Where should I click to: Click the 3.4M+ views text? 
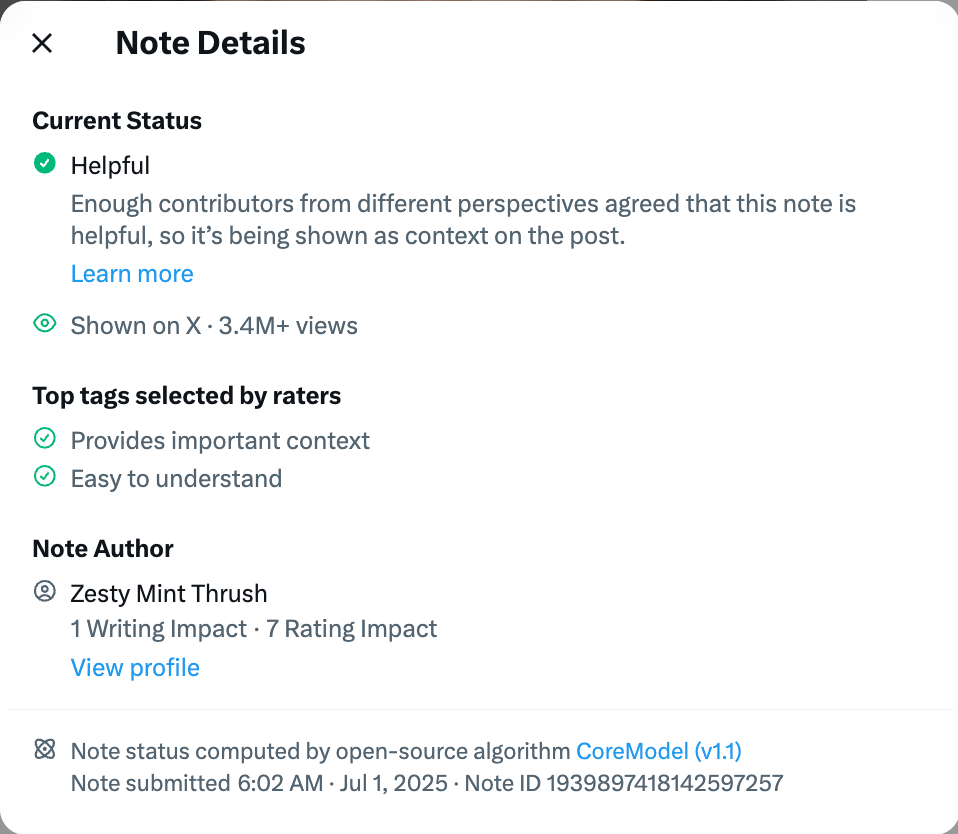[x=288, y=326]
